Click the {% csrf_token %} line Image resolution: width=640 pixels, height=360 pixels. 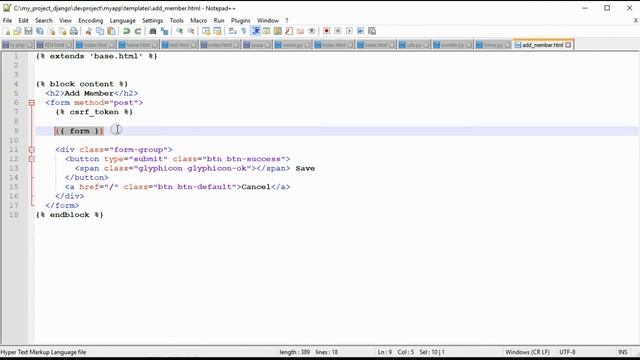click(94, 112)
